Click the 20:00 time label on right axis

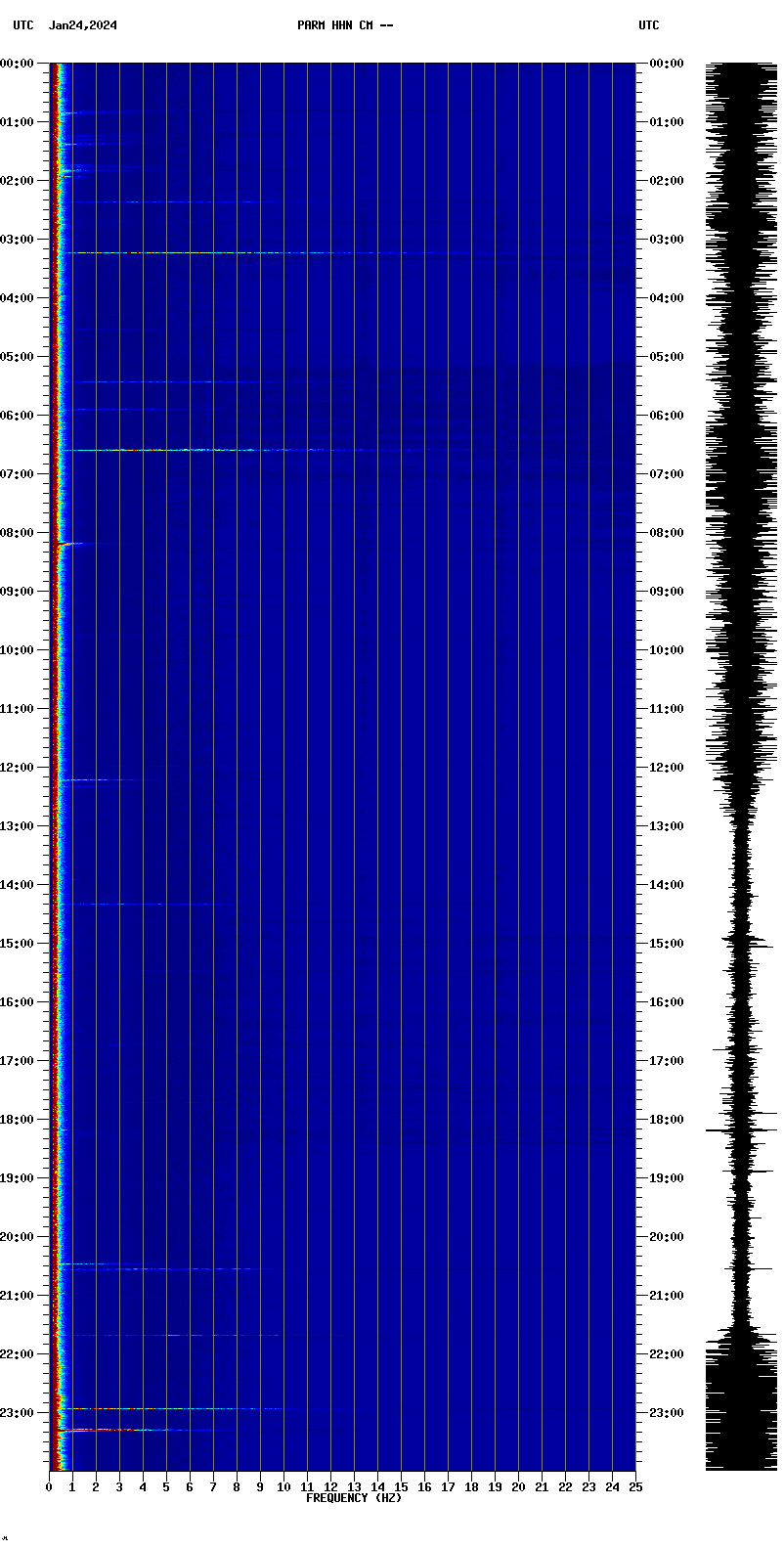(x=668, y=1237)
